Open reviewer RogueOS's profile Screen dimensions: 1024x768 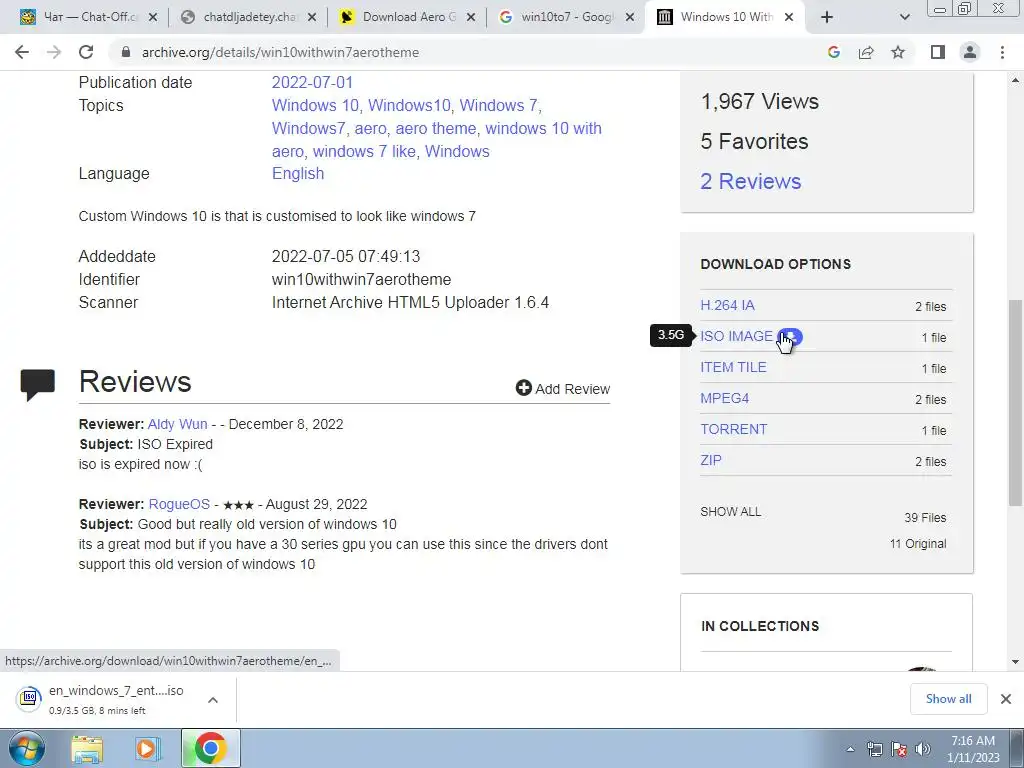tap(180, 504)
